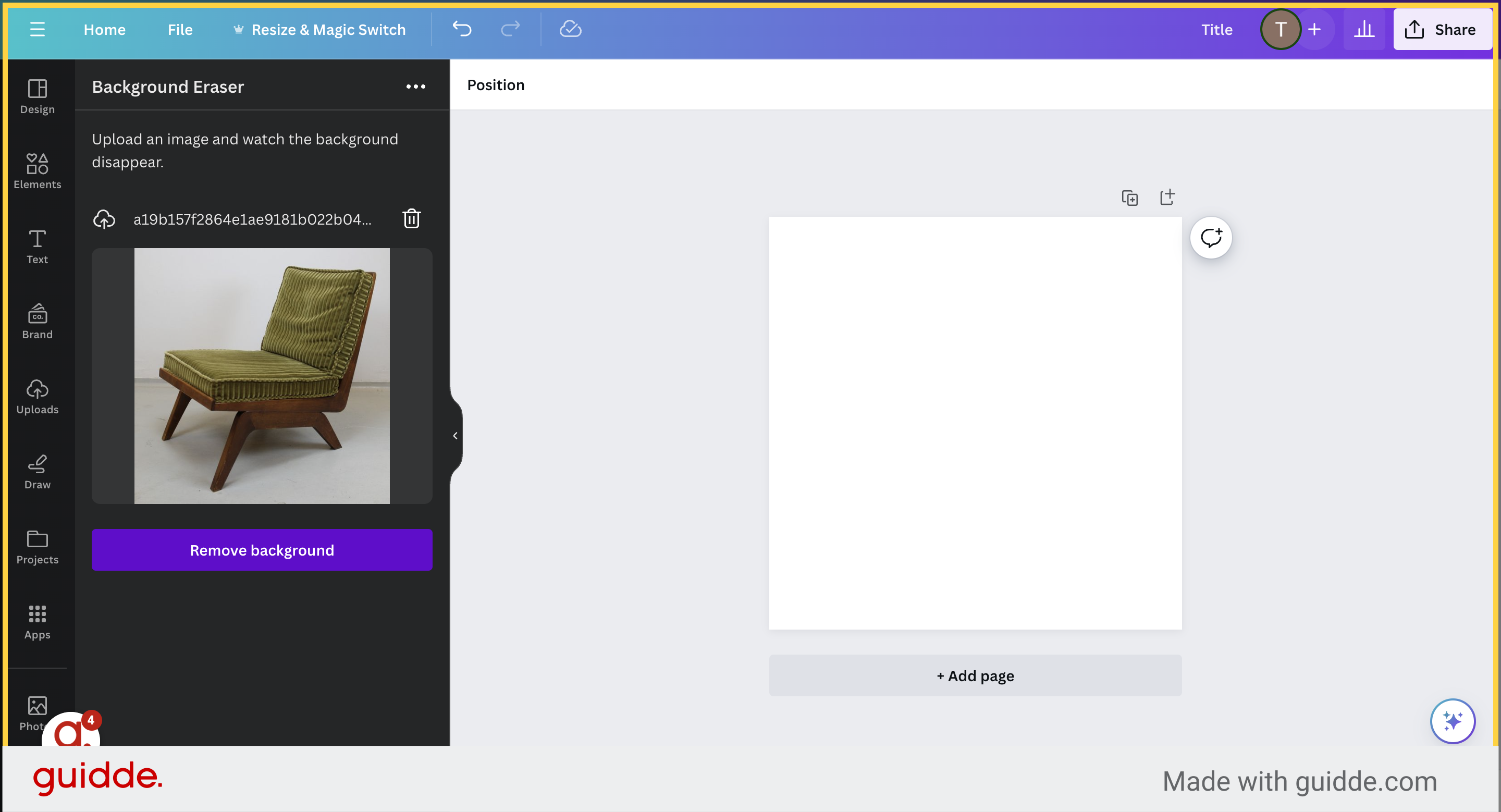Open the main hamburger menu
Viewport: 1501px width, 812px height.
click(x=38, y=29)
